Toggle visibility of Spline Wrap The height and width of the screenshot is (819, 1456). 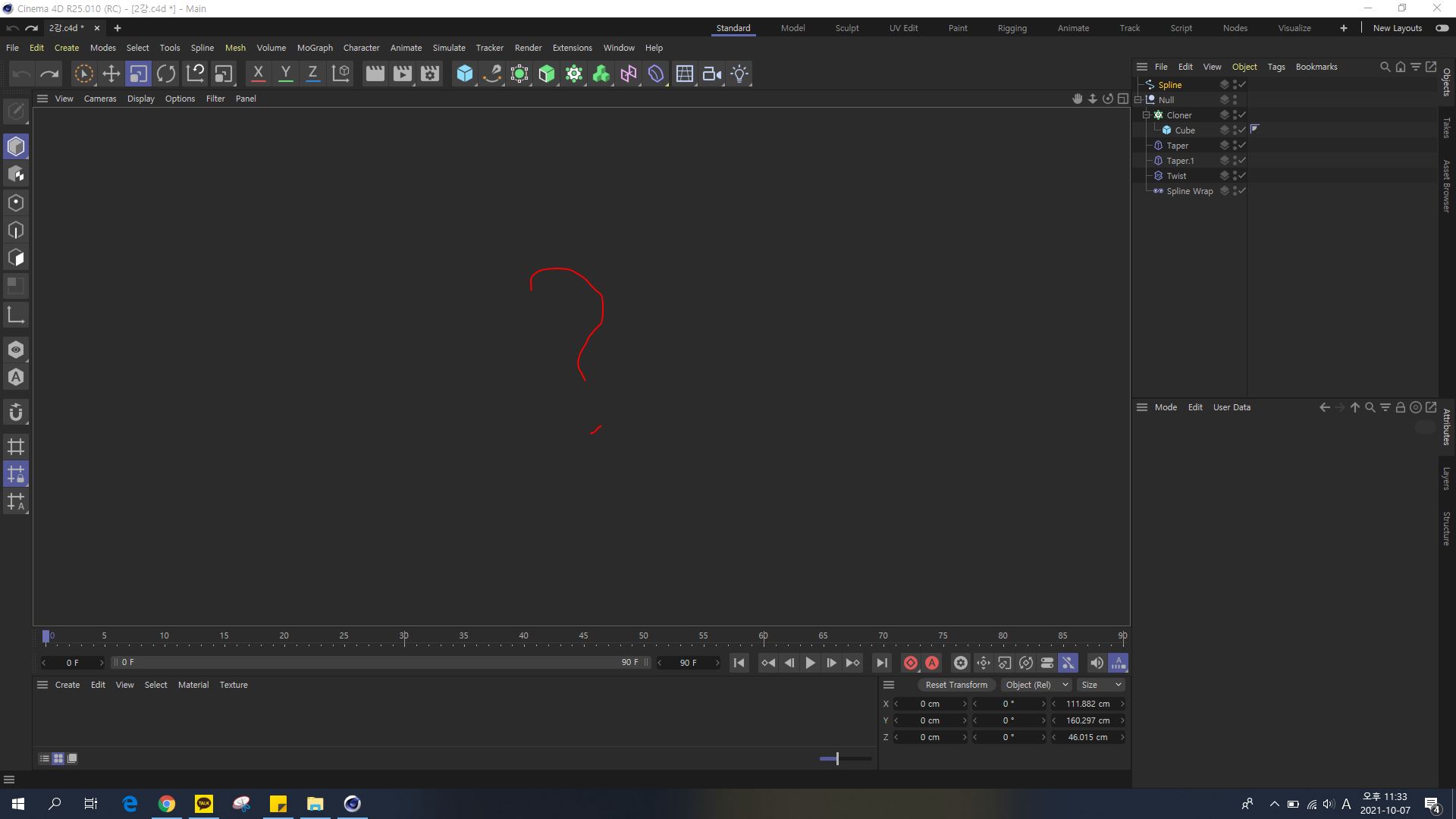(1234, 191)
